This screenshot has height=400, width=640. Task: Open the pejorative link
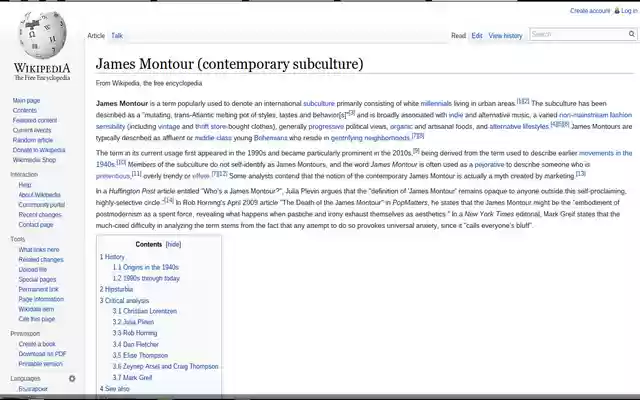point(489,164)
